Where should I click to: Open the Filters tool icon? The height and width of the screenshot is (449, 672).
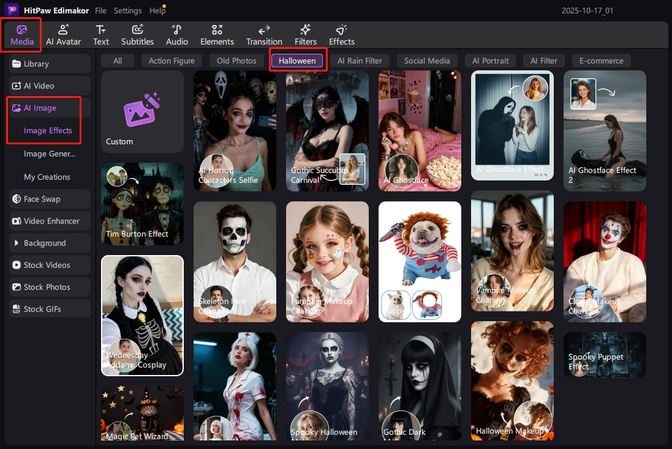[x=305, y=35]
